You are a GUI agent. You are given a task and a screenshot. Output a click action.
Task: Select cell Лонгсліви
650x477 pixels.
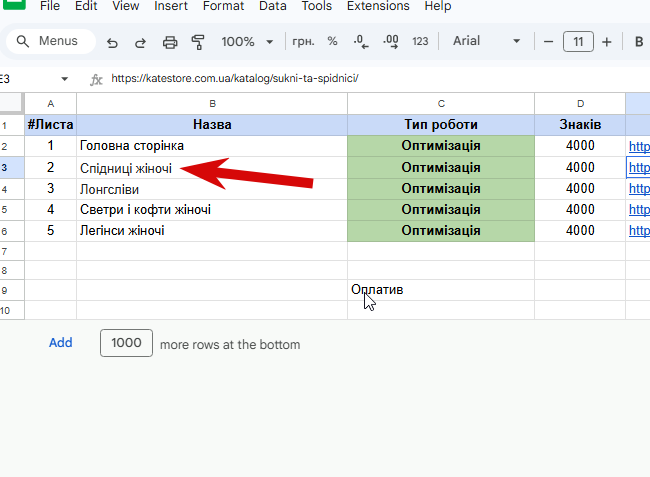pos(212,189)
